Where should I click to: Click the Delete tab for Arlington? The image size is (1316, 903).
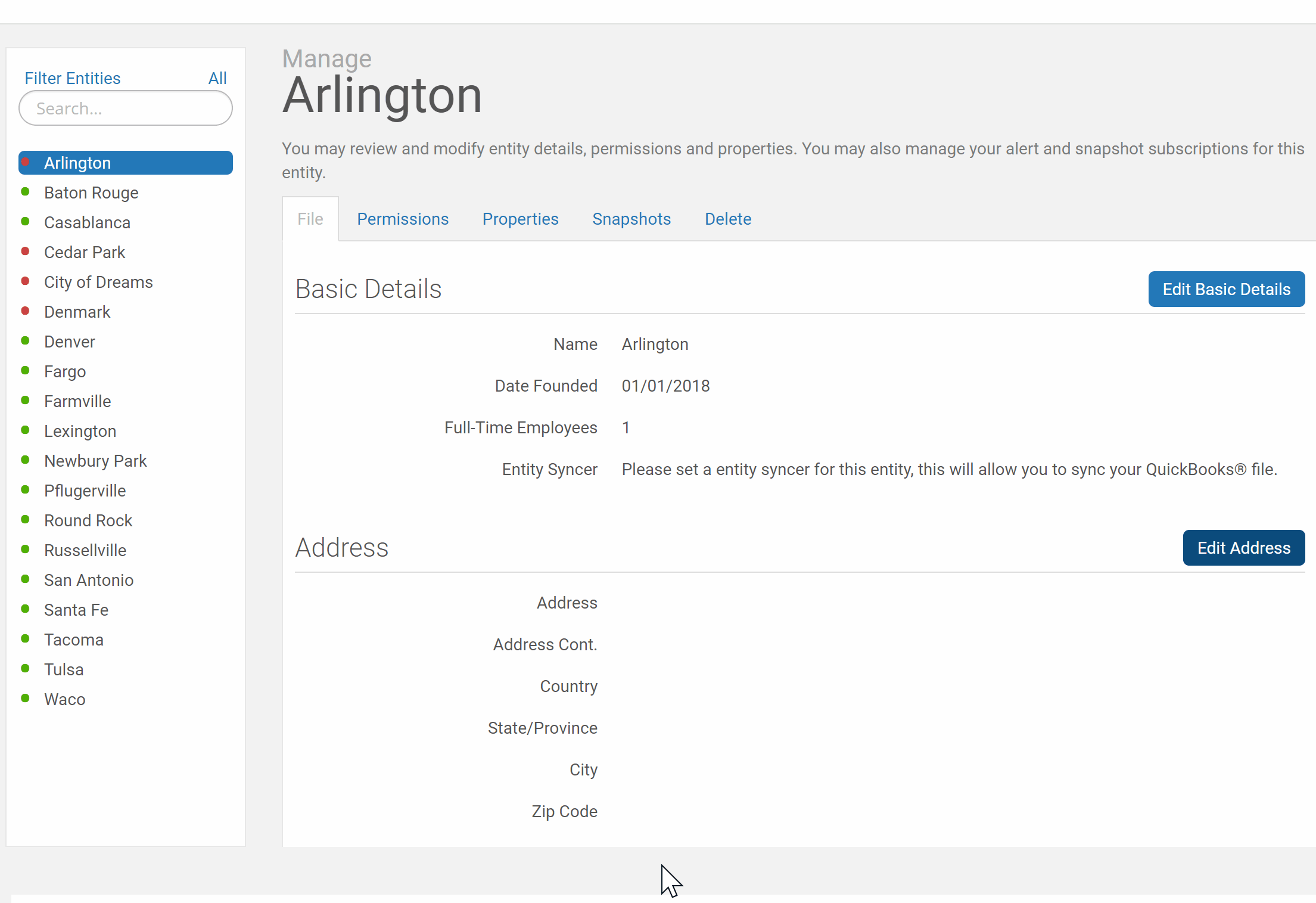tap(727, 219)
